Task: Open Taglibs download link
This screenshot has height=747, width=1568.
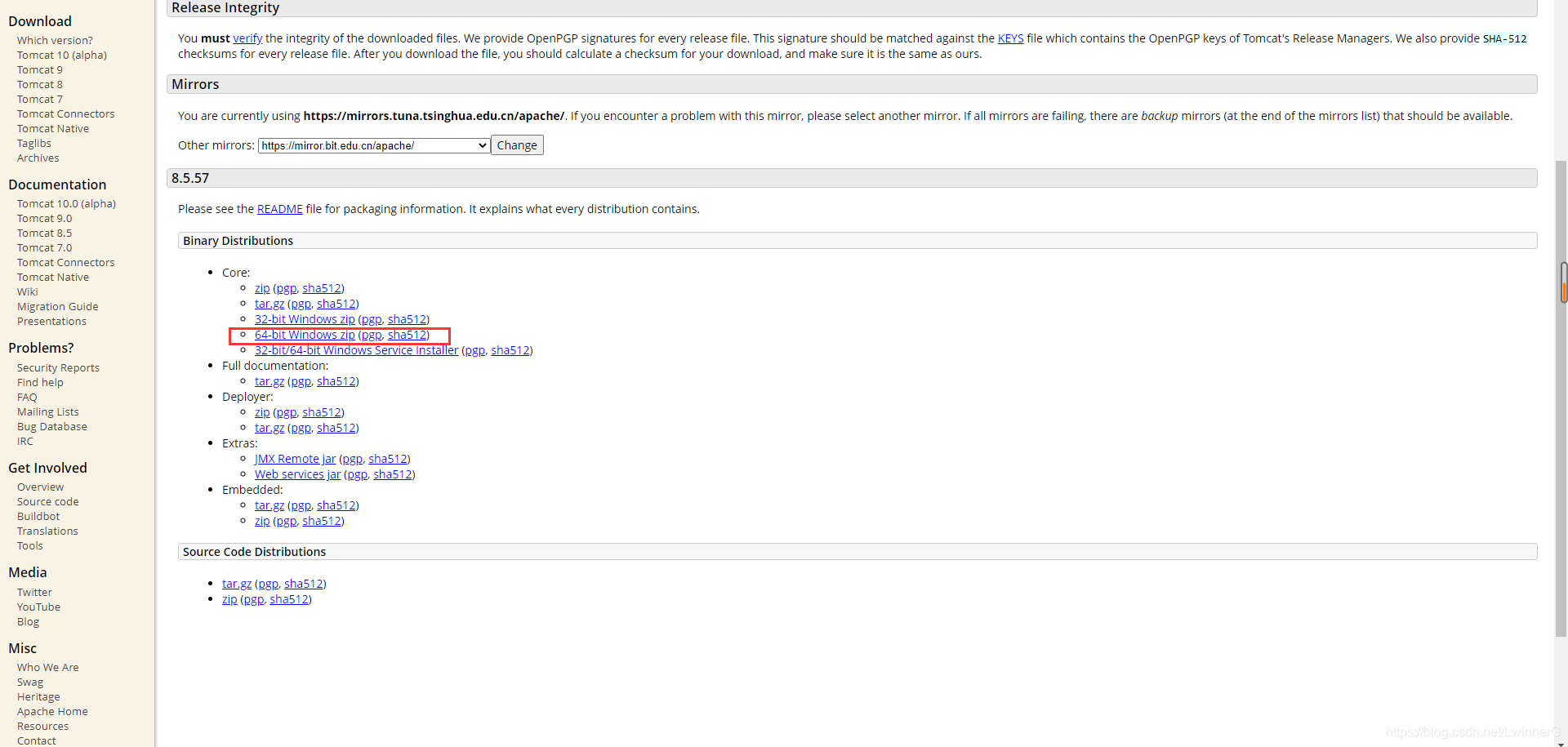Action: [34, 144]
